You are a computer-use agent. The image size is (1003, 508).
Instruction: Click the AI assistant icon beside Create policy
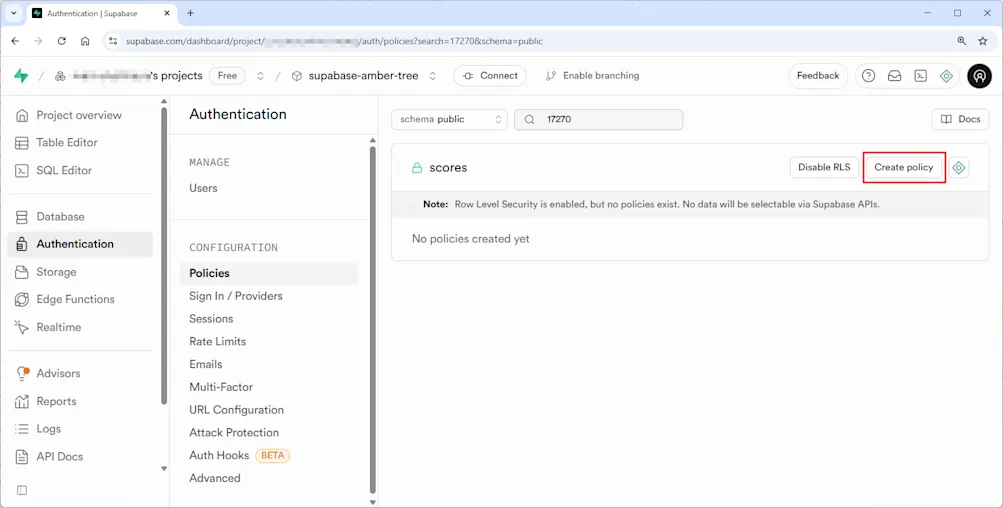click(x=958, y=168)
